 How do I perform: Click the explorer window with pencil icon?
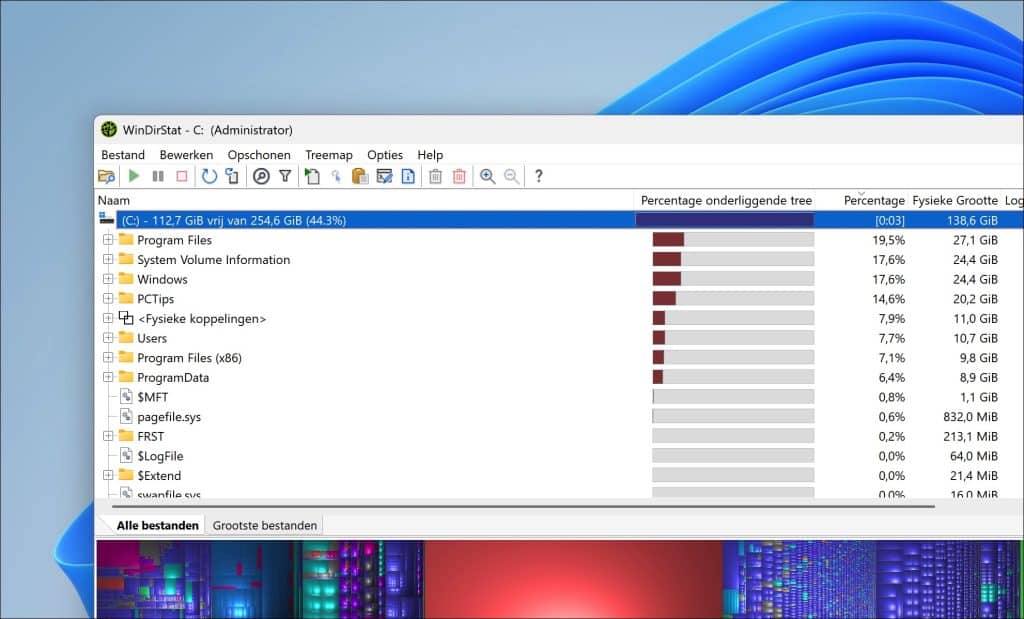(385, 176)
